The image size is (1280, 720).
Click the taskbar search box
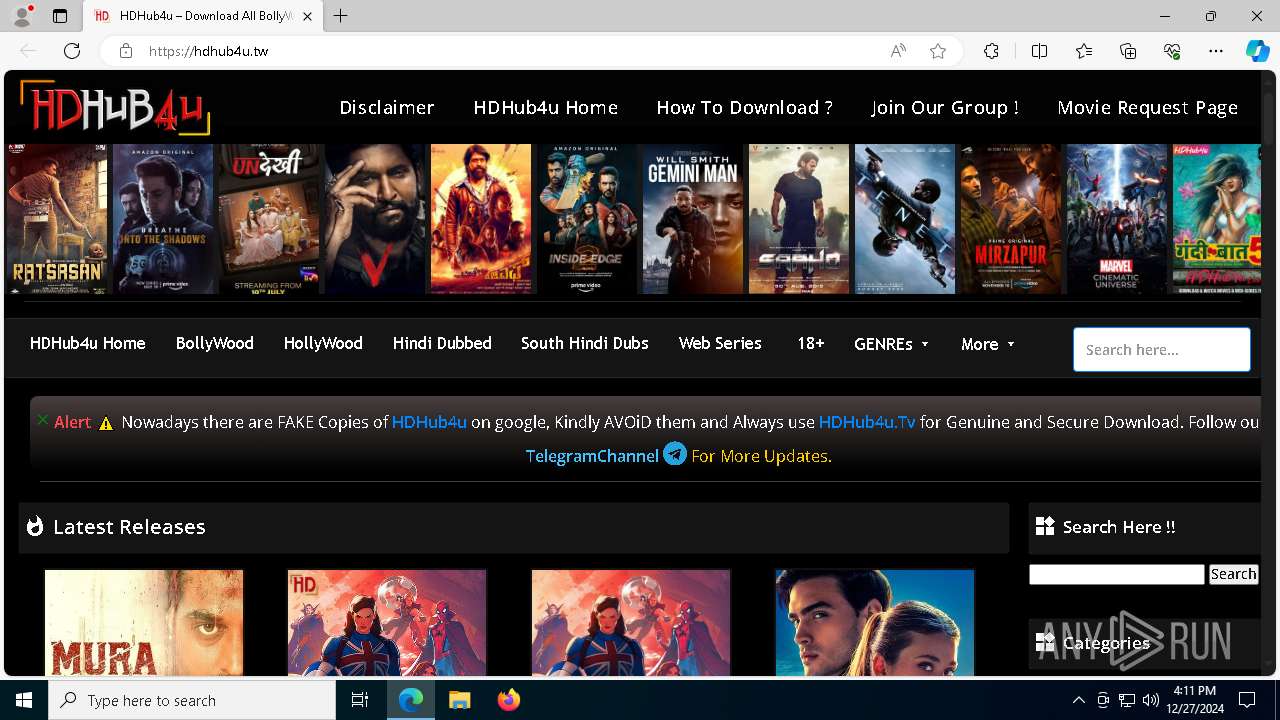[x=192, y=700]
